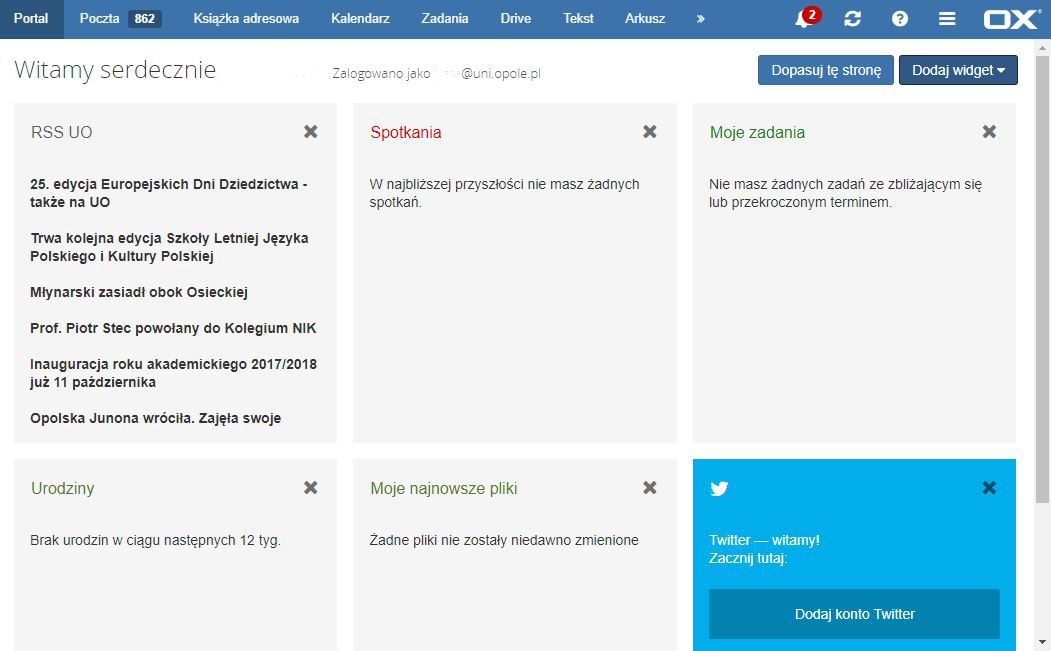Click the refresh icon in top bar
This screenshot has height=651, width=1051.
click(853, 19)
